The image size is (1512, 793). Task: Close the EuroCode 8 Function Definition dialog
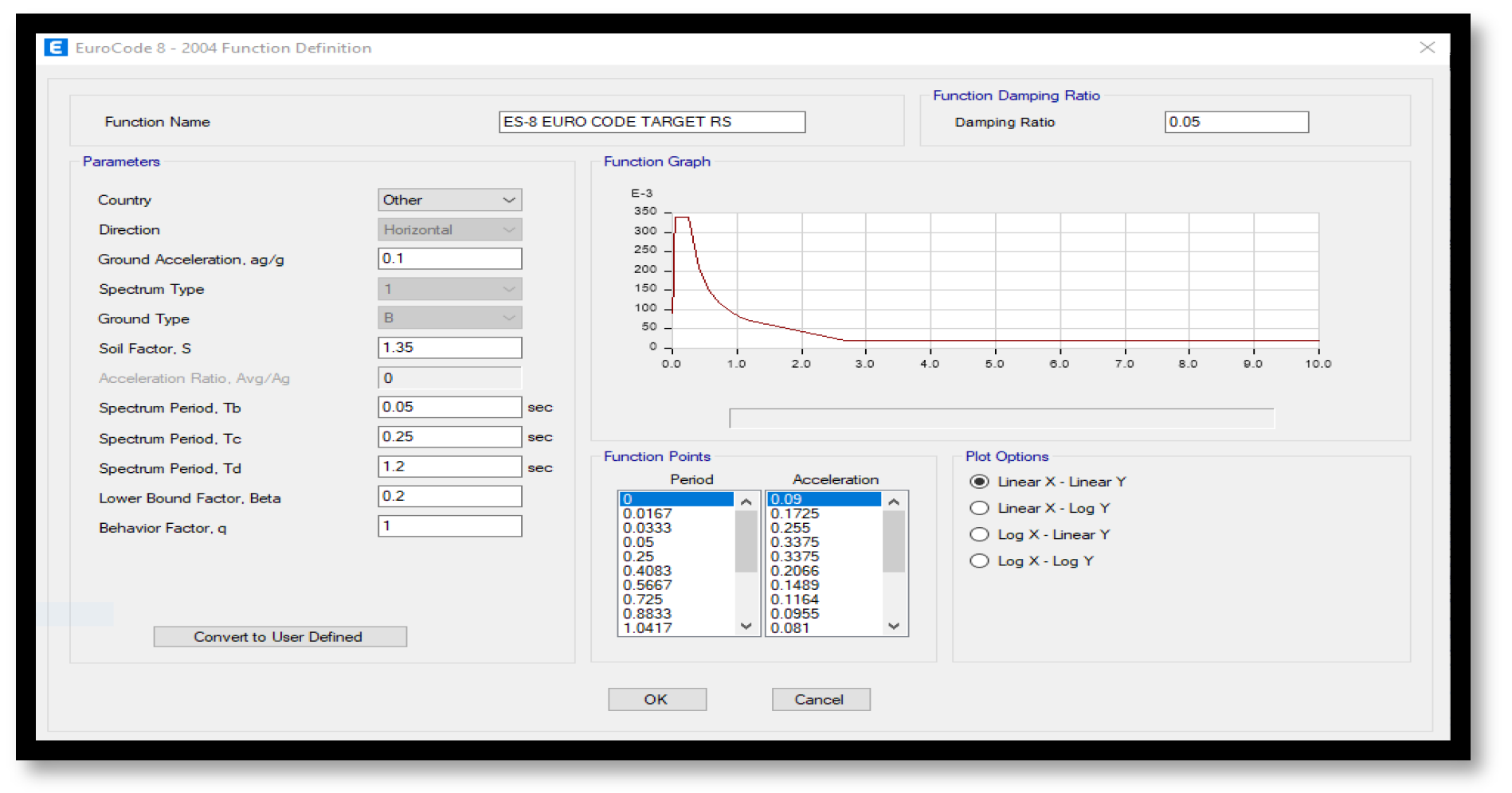[1427, 48]
